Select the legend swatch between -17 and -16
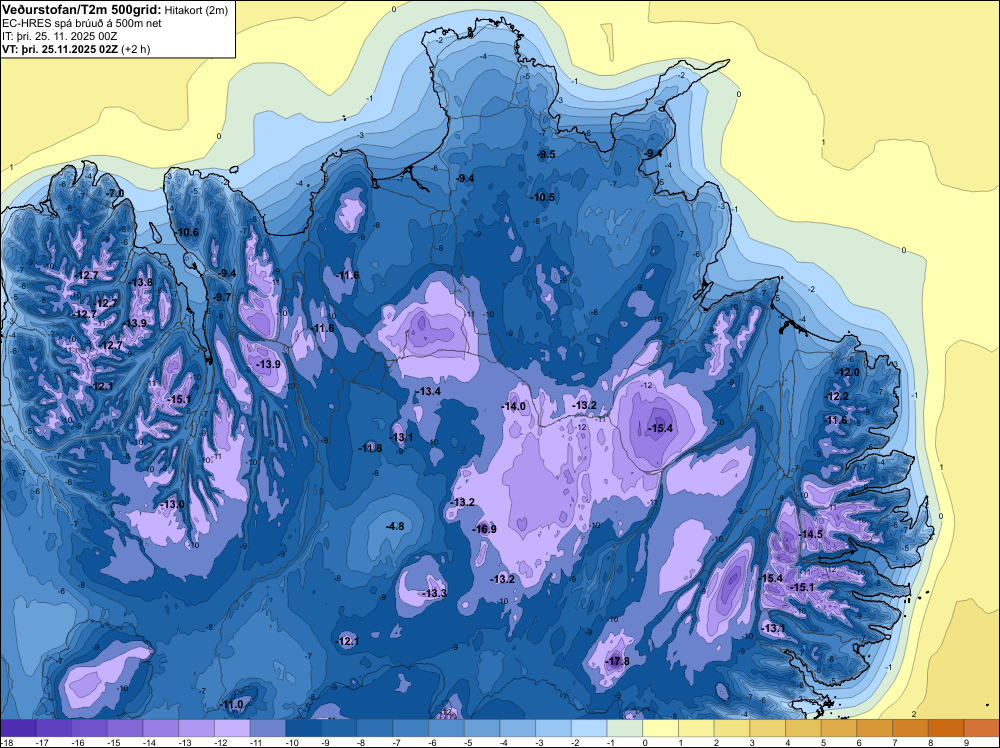Image resolution: width=1000 pixels, height=748 pixels. (x=54, y=728)
